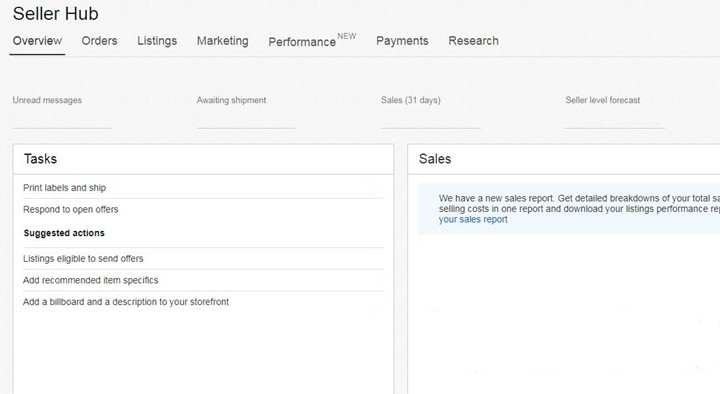Click the Unread messages summary
This screenshot has width=720, height=394.
click(47, 100)
